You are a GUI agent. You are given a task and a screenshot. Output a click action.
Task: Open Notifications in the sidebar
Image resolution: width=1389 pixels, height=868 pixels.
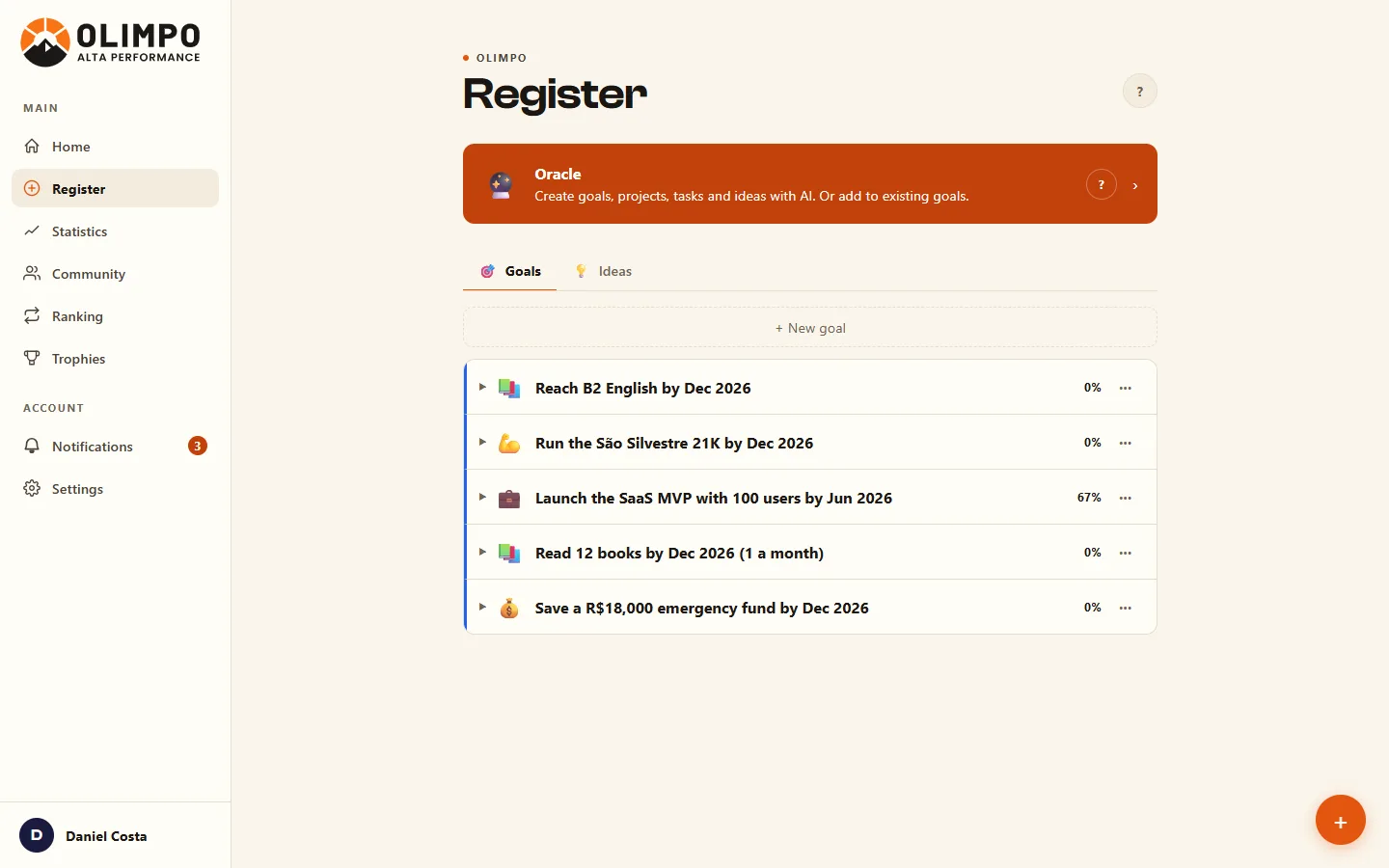click(x=115, y=447)
